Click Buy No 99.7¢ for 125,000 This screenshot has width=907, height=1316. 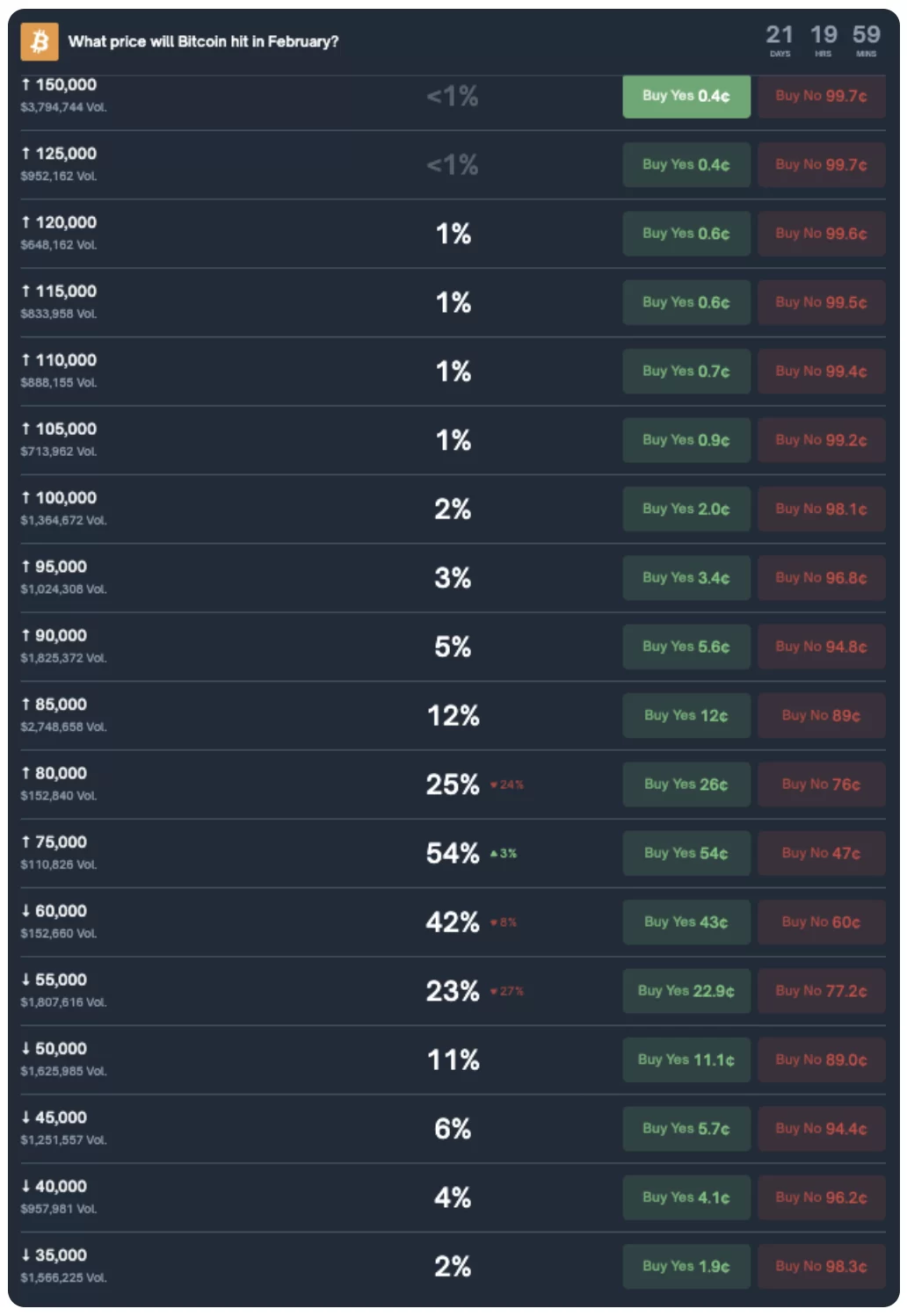click(821, 164)
